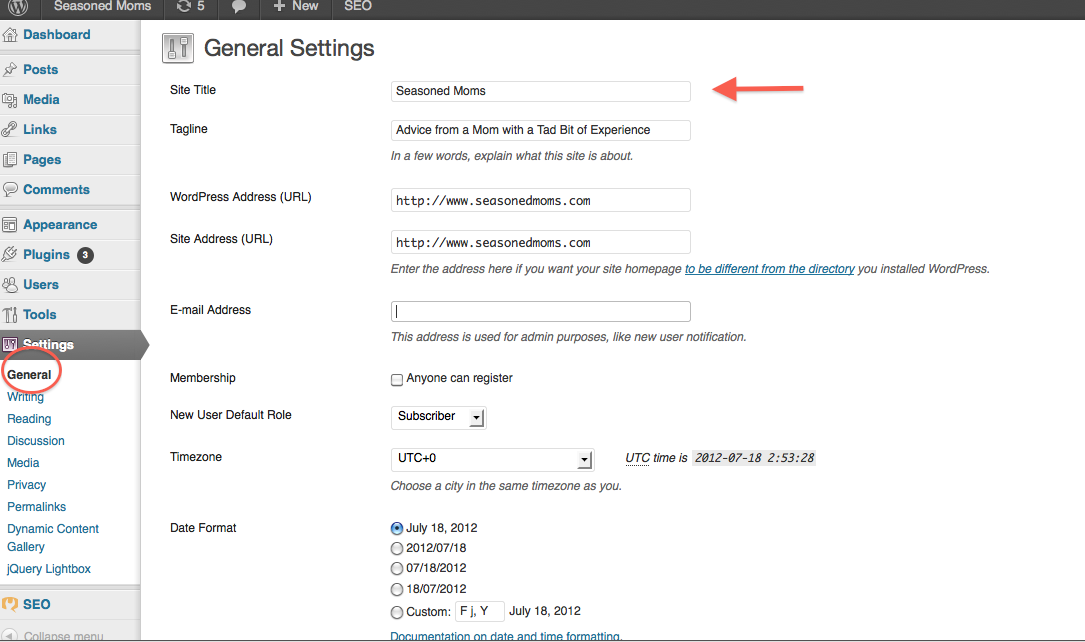Open Tools in sidebar
This screenshot has width=1085, height=642.
[x=39, y=315]
